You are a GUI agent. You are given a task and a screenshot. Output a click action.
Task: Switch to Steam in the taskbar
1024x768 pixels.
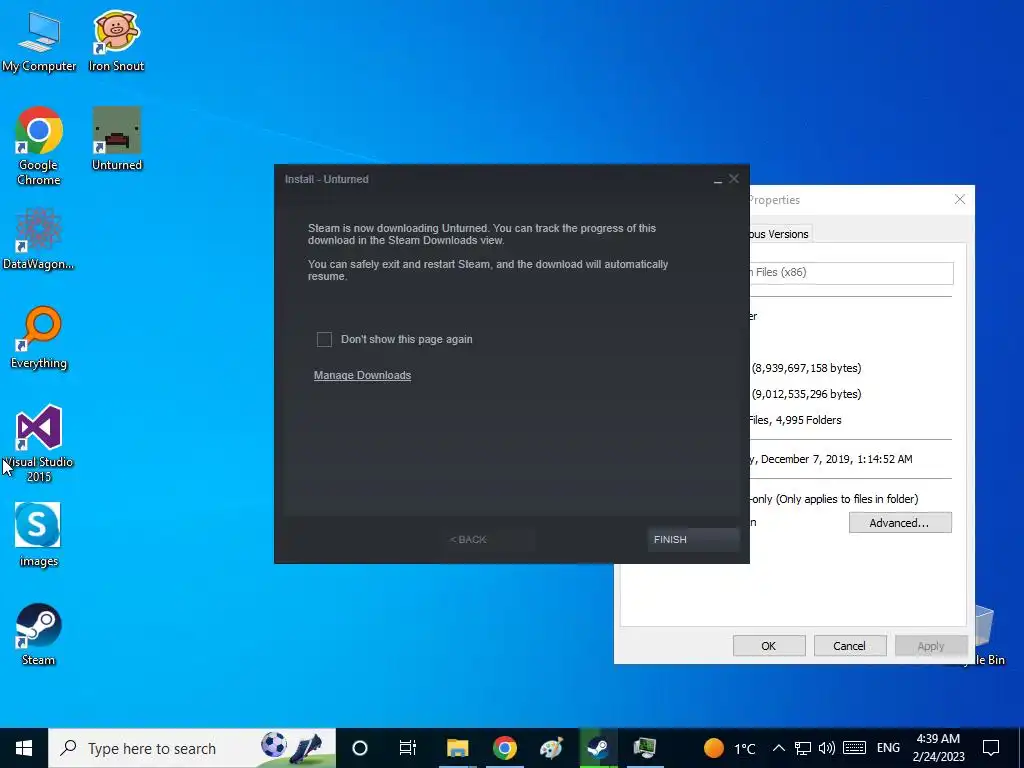click(598, 748)
